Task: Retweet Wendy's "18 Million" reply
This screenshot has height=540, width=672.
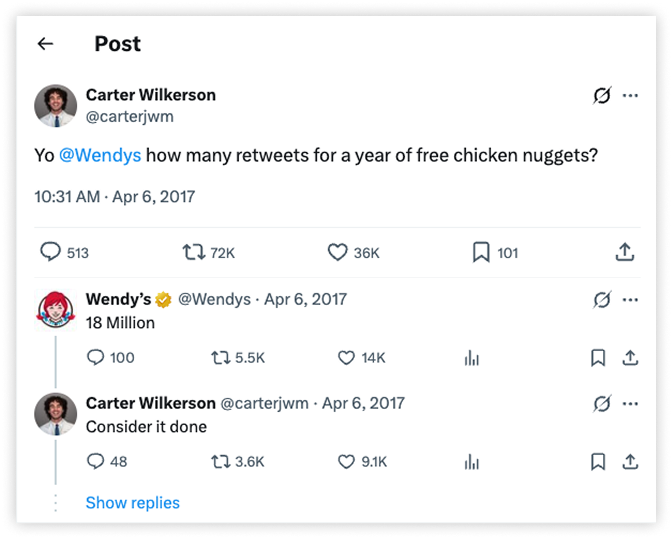Action: tap(219, 357)
